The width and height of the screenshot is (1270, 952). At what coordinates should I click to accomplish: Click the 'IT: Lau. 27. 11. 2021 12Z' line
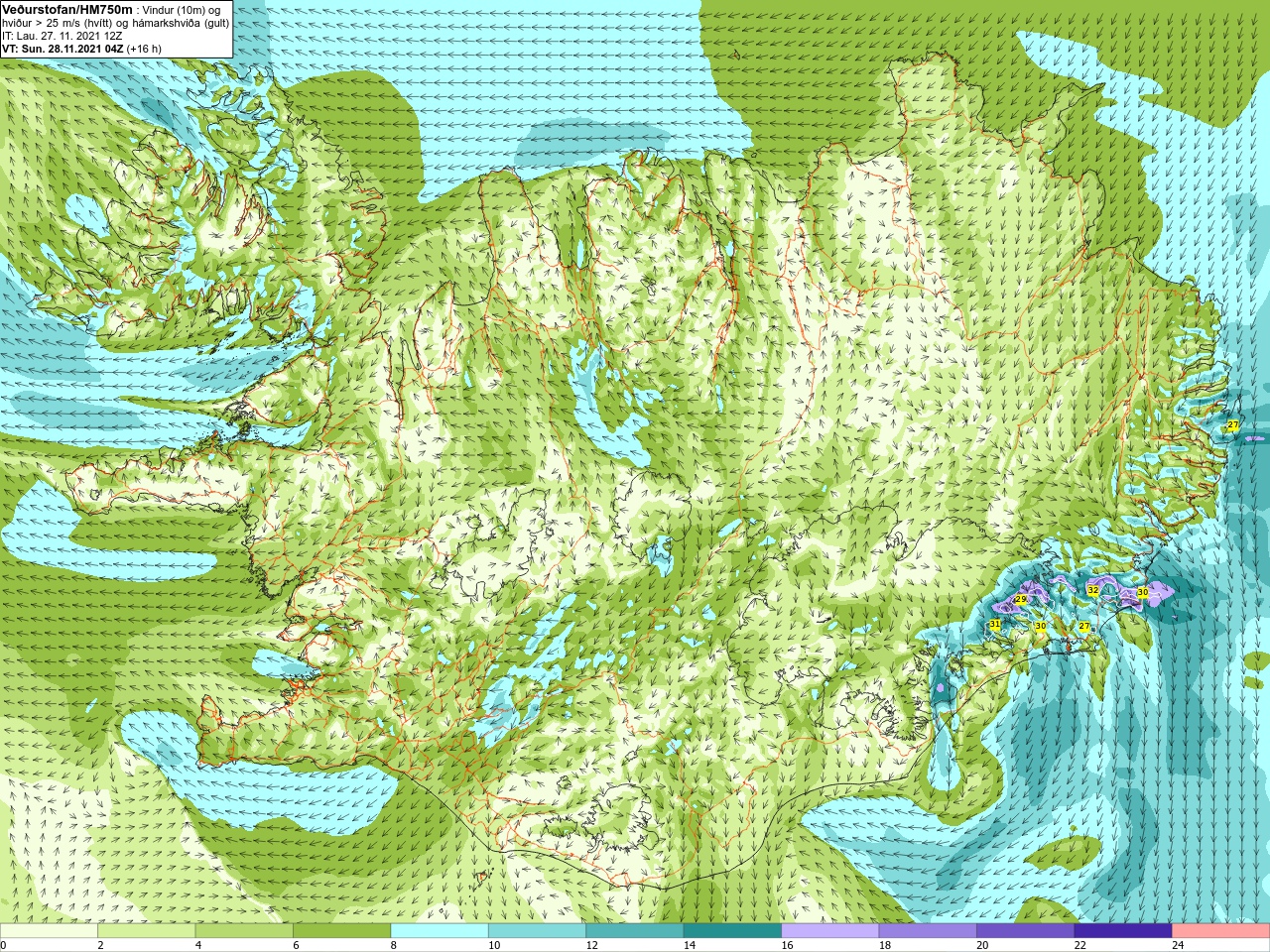click(63, 36)
